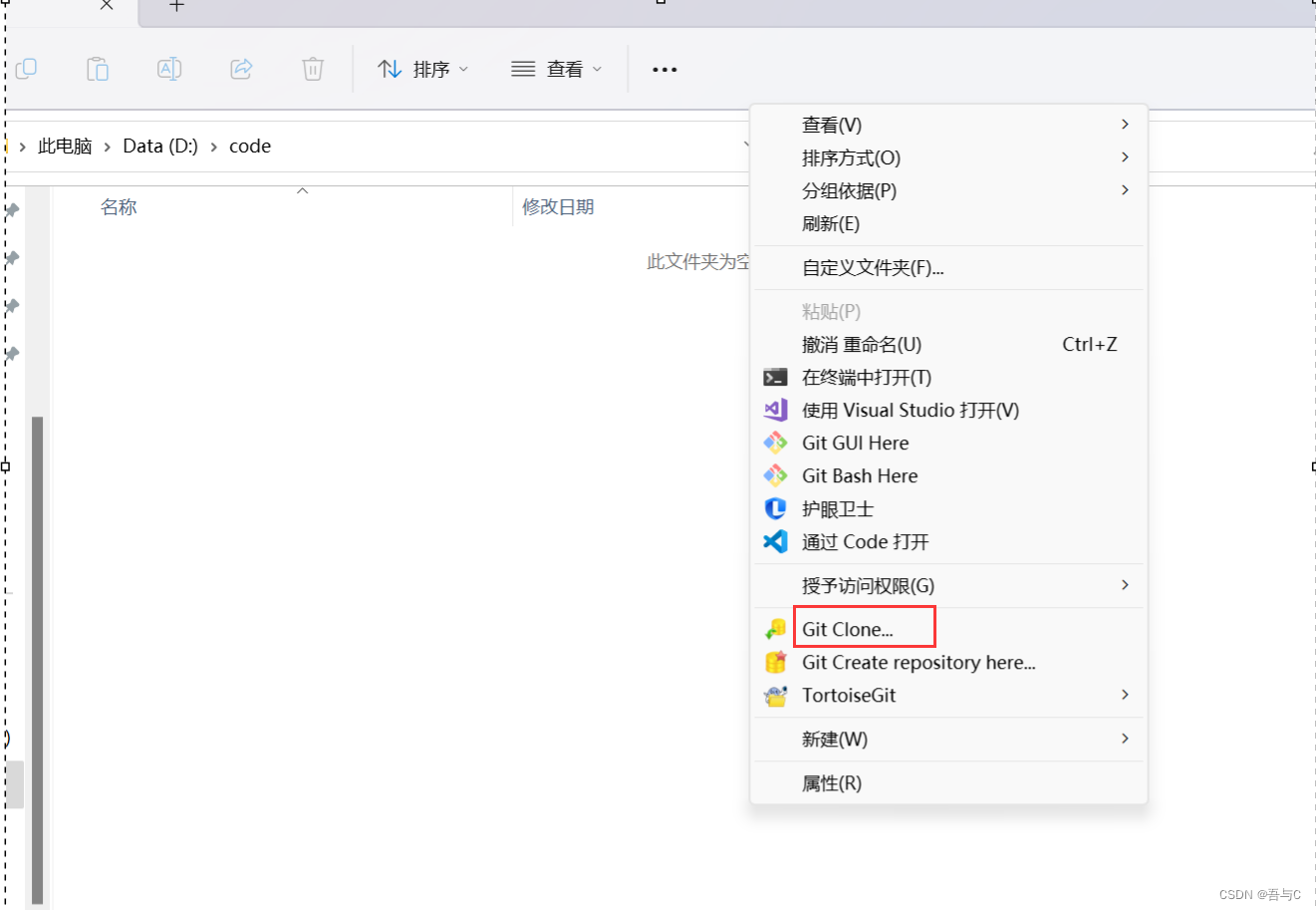The height and width of the screenshot is (910, 1316).
Task: Choose 在终端中打开(T) text entry
Action: point(867,377)
